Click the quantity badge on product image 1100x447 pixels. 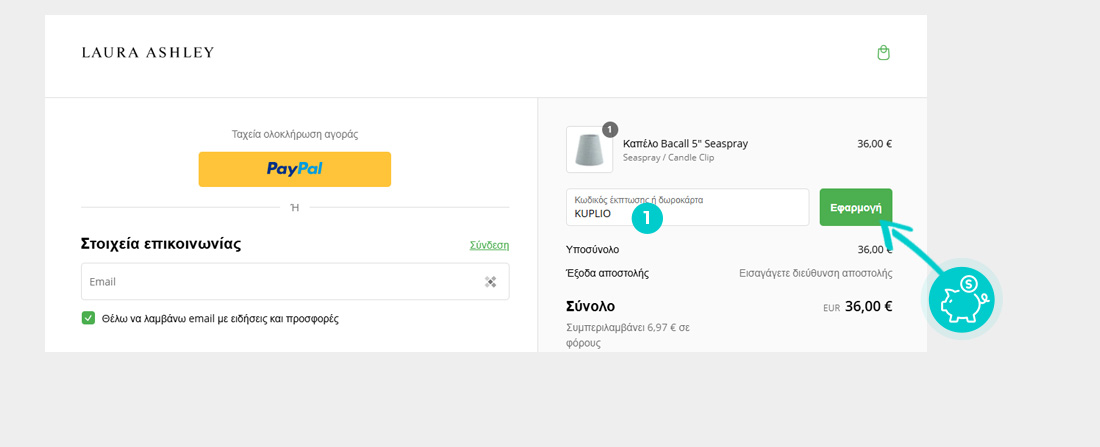coord(610,129)
